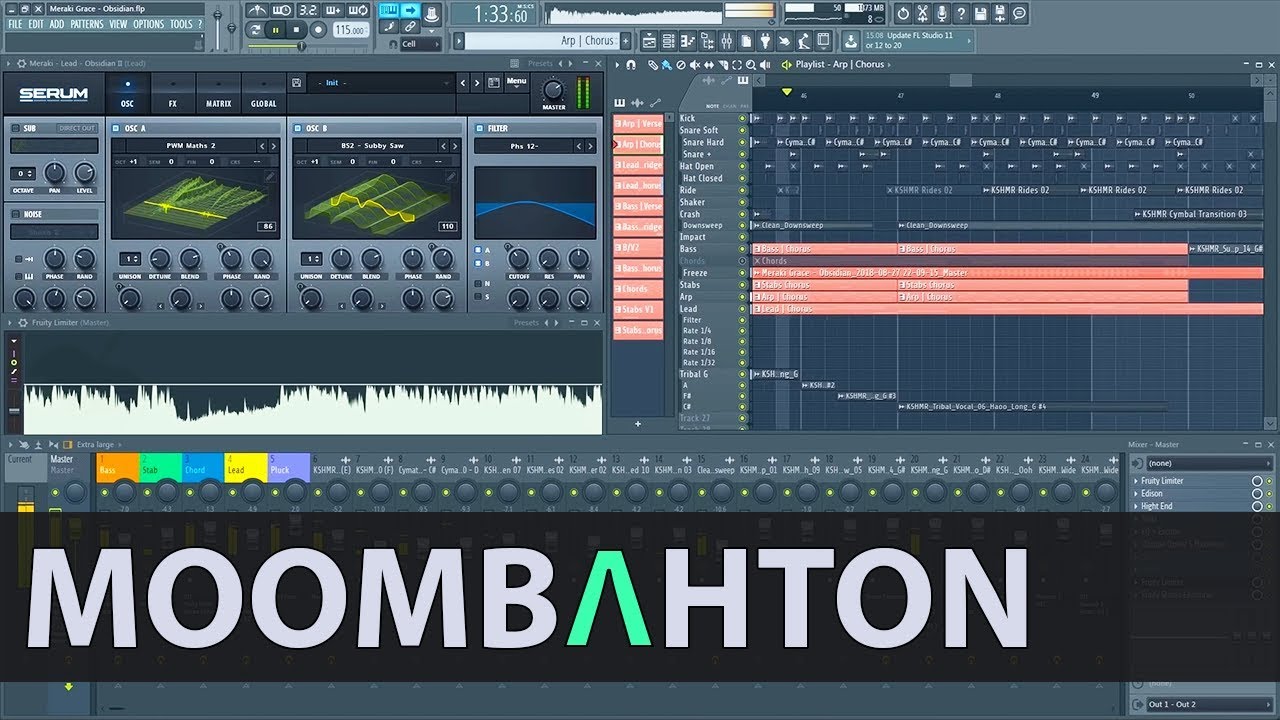
Task: Select the playlist Mute tool
Action: 693,65
